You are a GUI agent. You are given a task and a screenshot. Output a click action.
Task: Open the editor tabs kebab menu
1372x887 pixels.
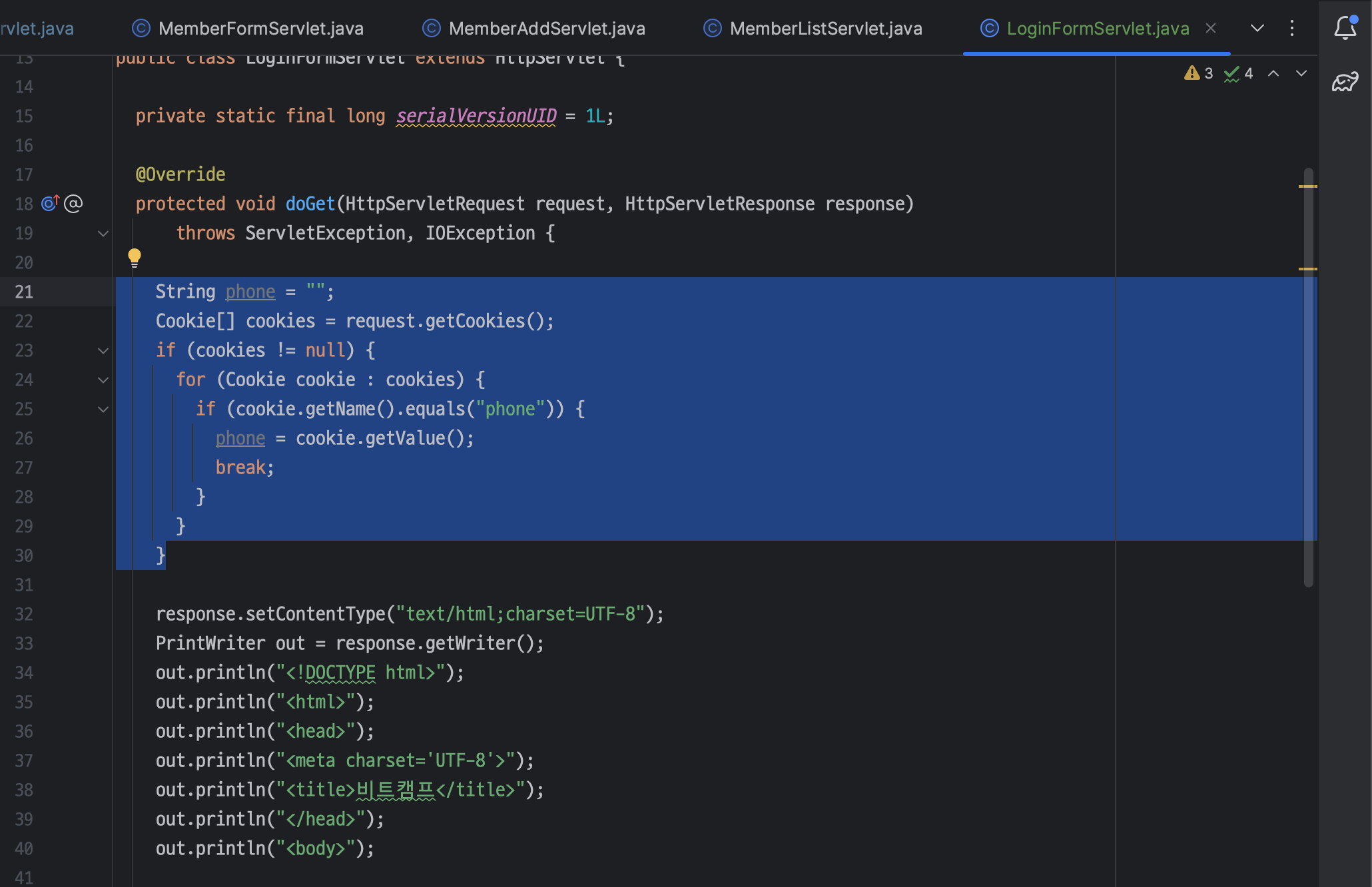(x=1292, y=28)
